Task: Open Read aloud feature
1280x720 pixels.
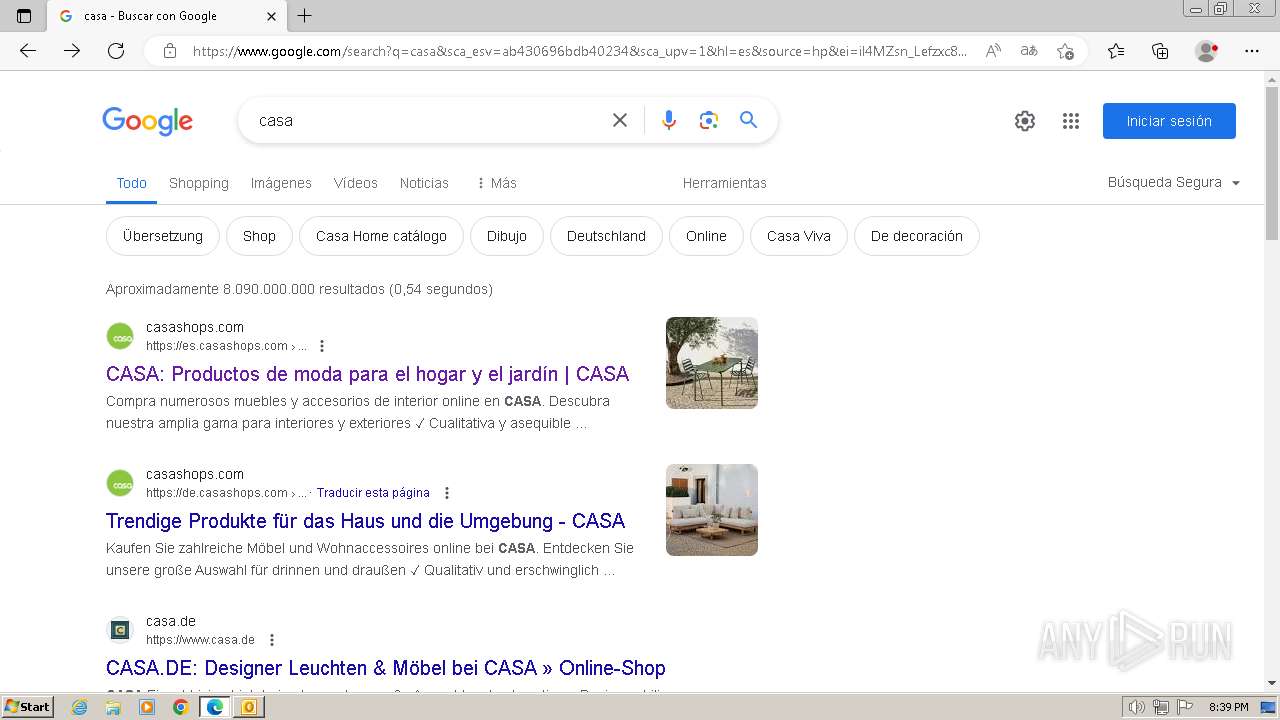Action: (x=993, y=51)
